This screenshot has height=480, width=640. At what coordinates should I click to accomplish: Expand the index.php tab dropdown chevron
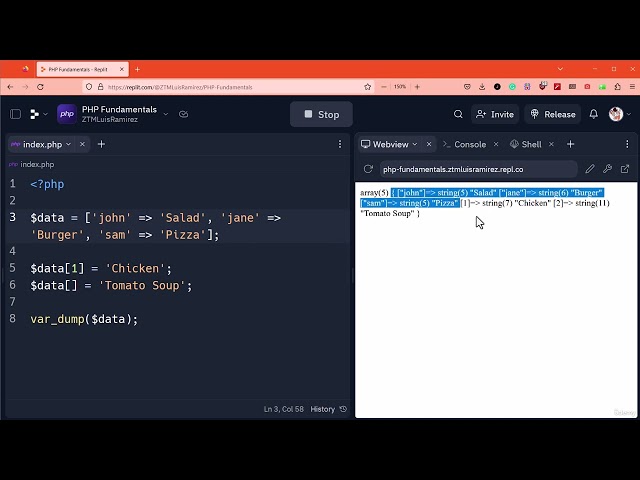pos(69,144)
